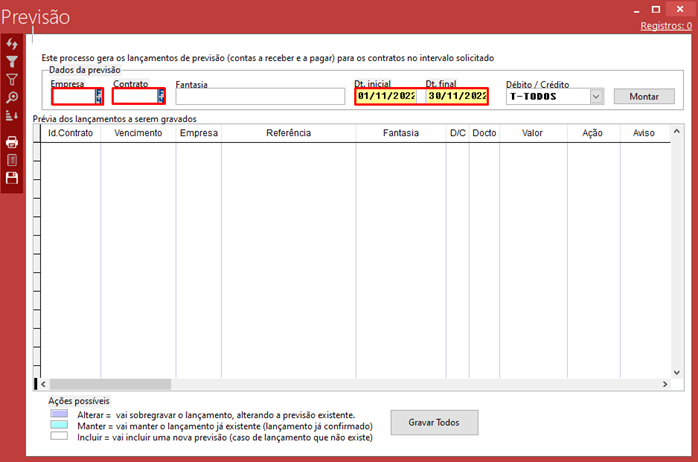This screenshot has height=462, width=698.
Task: Click the magnifier search icon in sidebar
Action: [12, 97]
